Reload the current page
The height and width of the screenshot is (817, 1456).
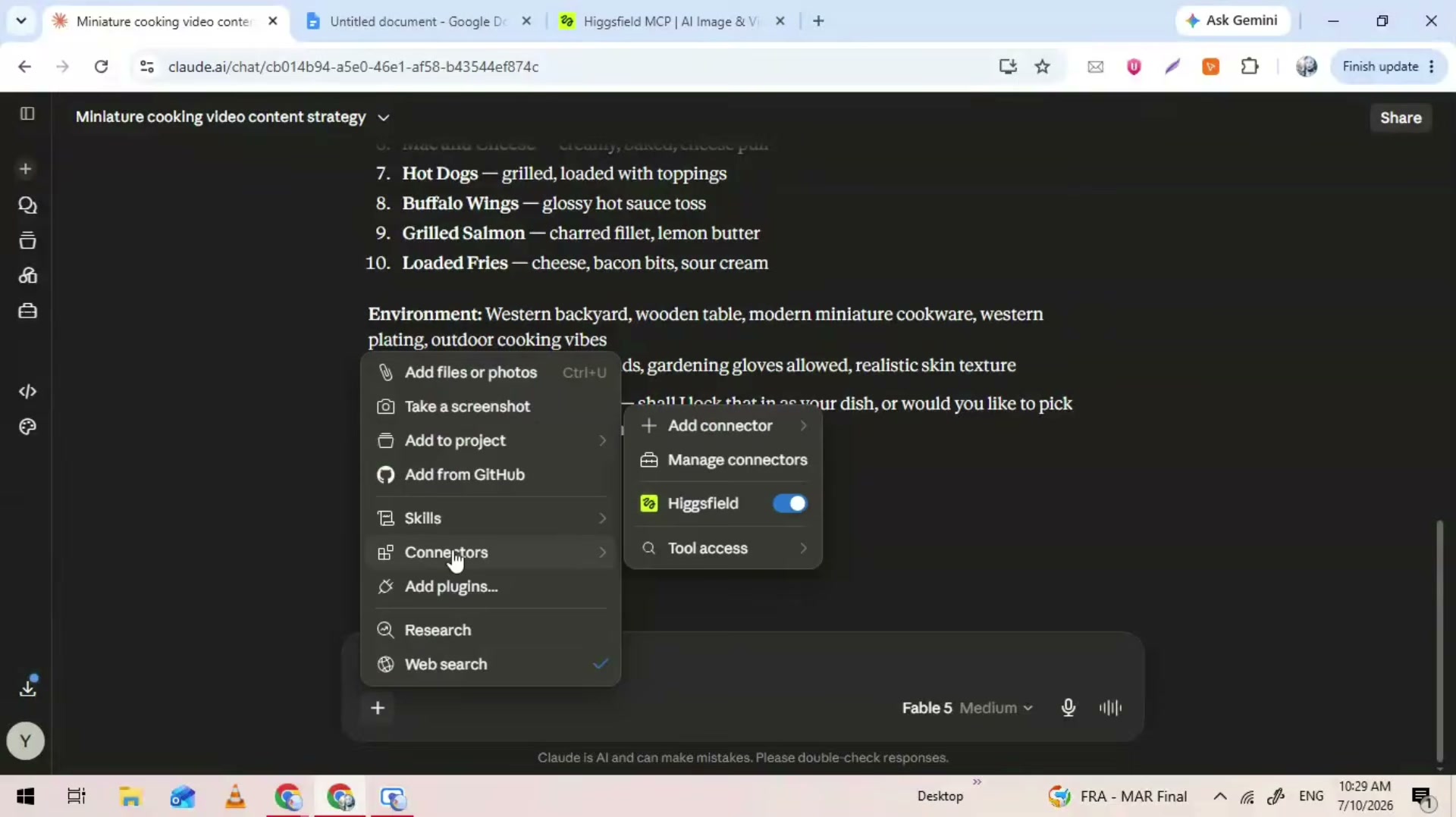click(101, 67)
